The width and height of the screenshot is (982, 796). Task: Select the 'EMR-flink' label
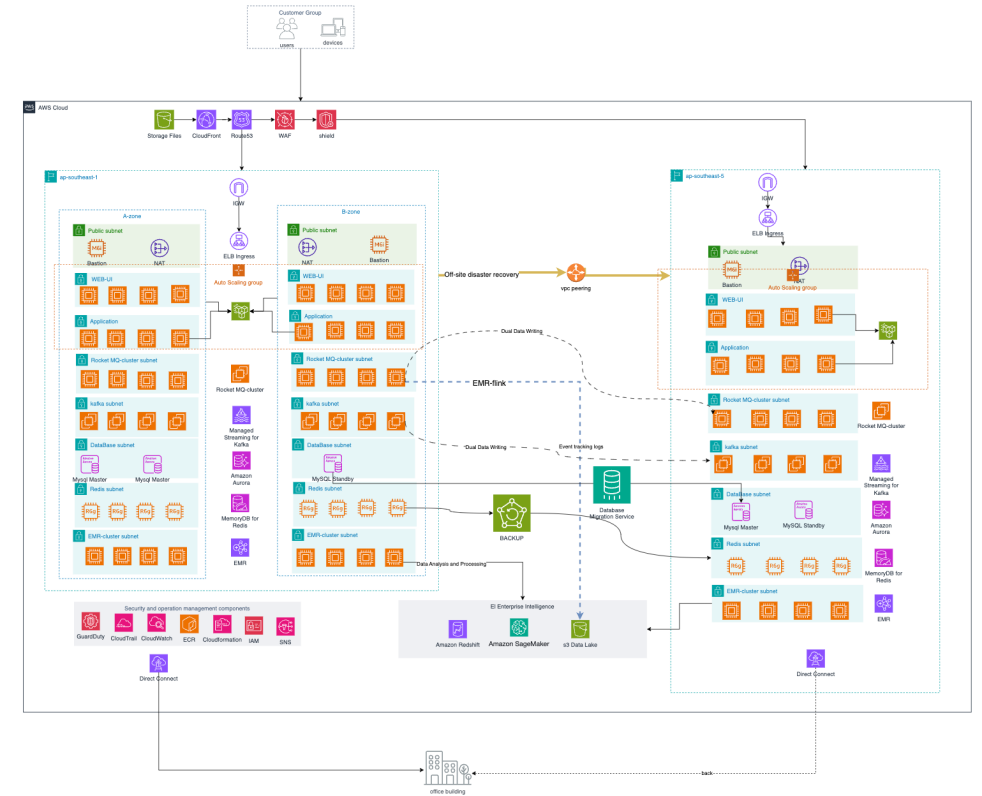point(489,383)
